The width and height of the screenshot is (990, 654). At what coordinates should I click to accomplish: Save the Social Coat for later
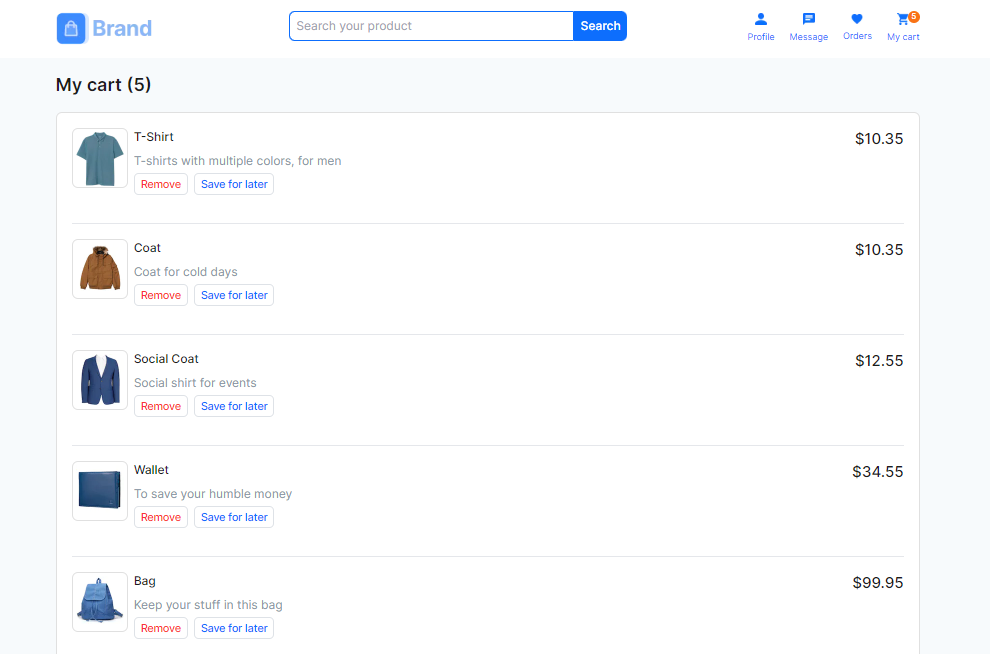(x=234, y=406)
